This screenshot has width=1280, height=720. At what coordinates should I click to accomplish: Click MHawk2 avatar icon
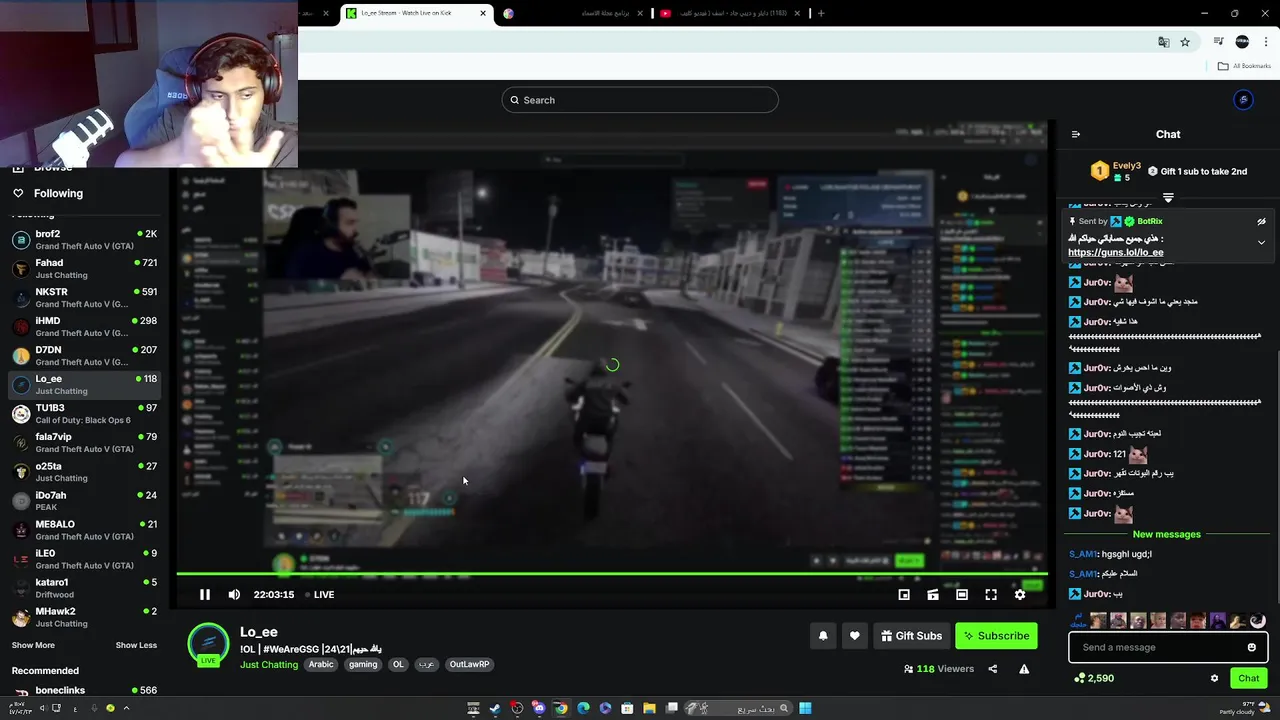[x=20, y=617]
